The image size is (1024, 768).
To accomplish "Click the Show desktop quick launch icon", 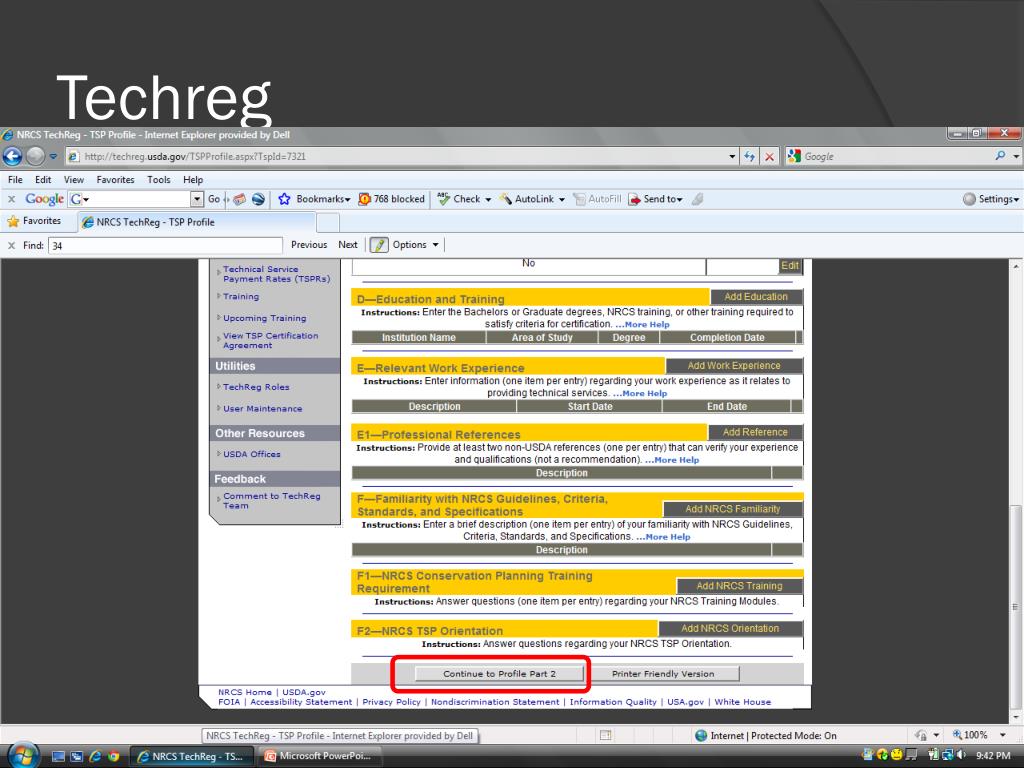I will [58, 756].
